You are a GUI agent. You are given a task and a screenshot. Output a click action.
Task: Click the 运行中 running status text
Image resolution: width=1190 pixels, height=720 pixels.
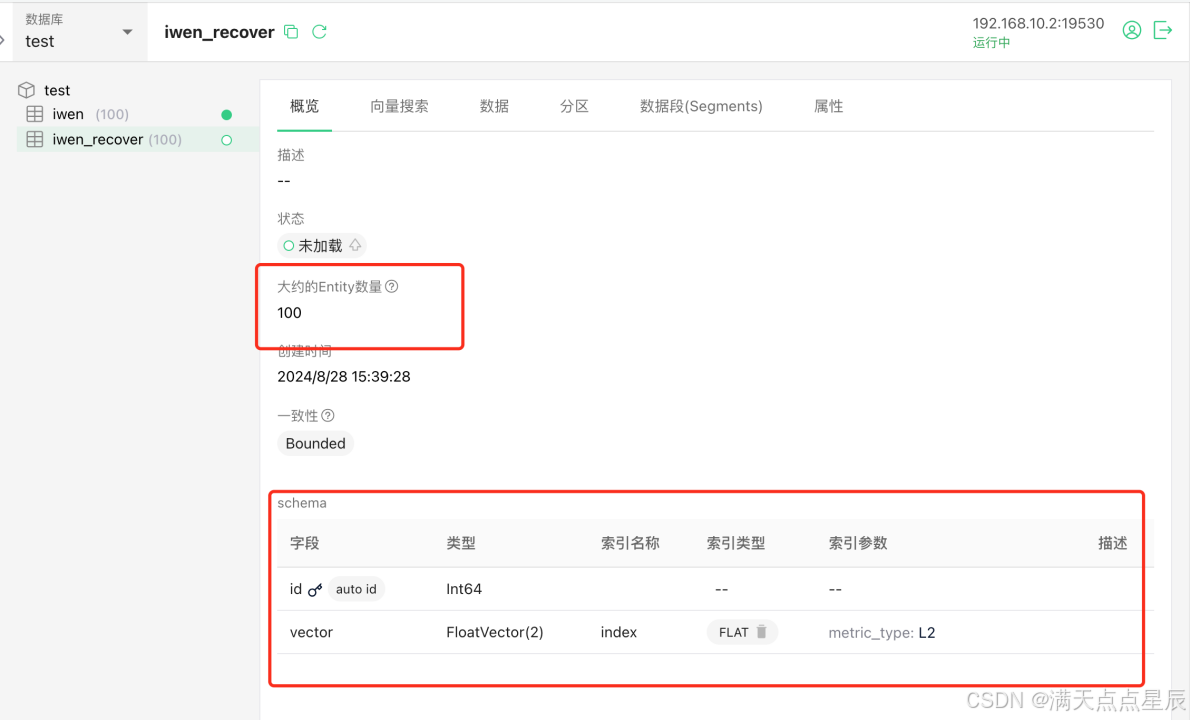point(991,42)
